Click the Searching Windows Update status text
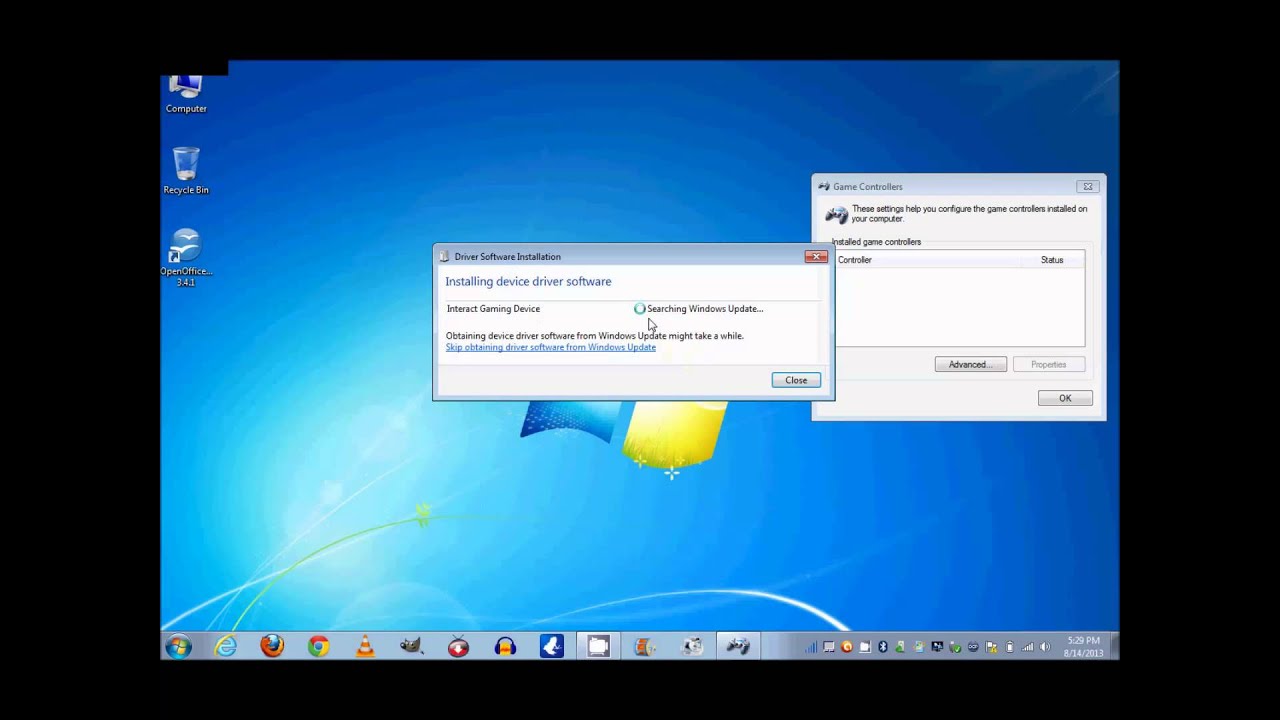Screen dimensions: 1280x720 coord(705,309)
